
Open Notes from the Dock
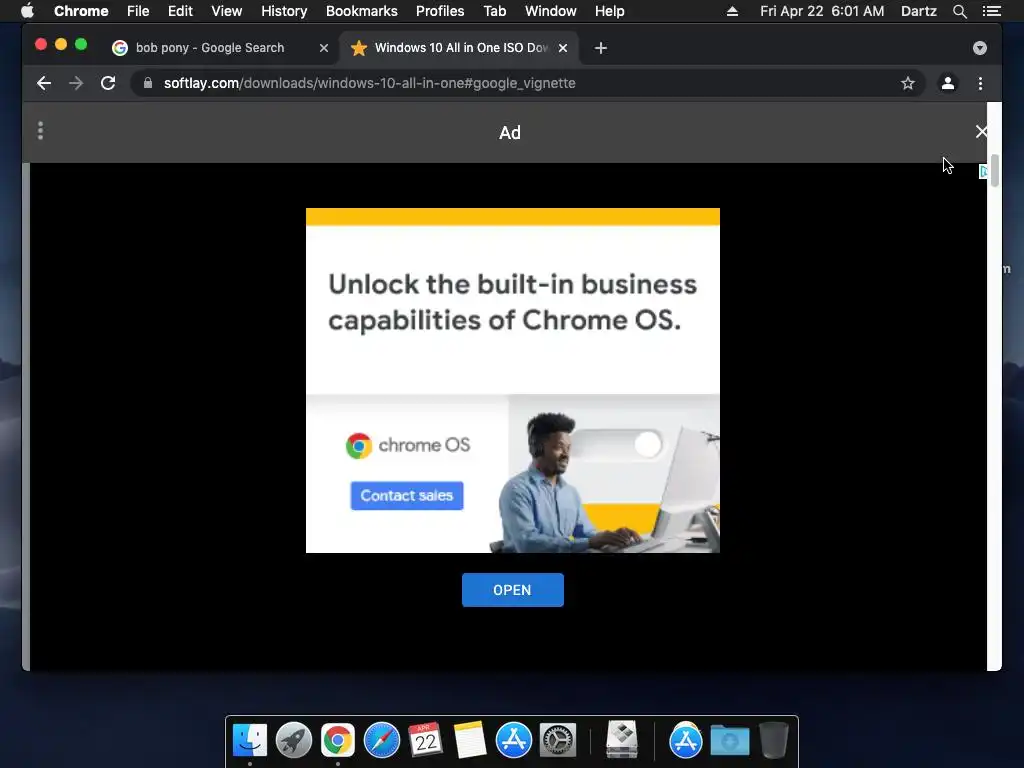(x=470, y=740)
